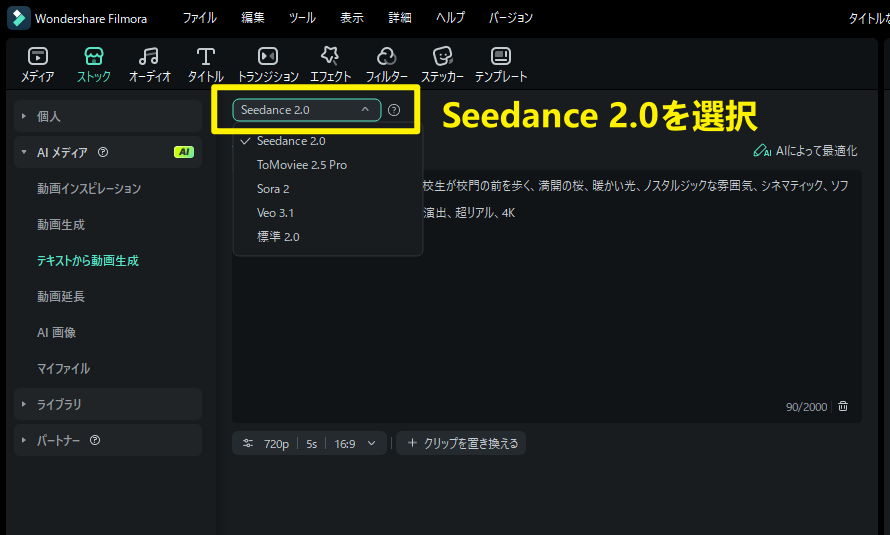
Task: Open the オーディオ (Audio) tab icon
Action: coord(149,56)
